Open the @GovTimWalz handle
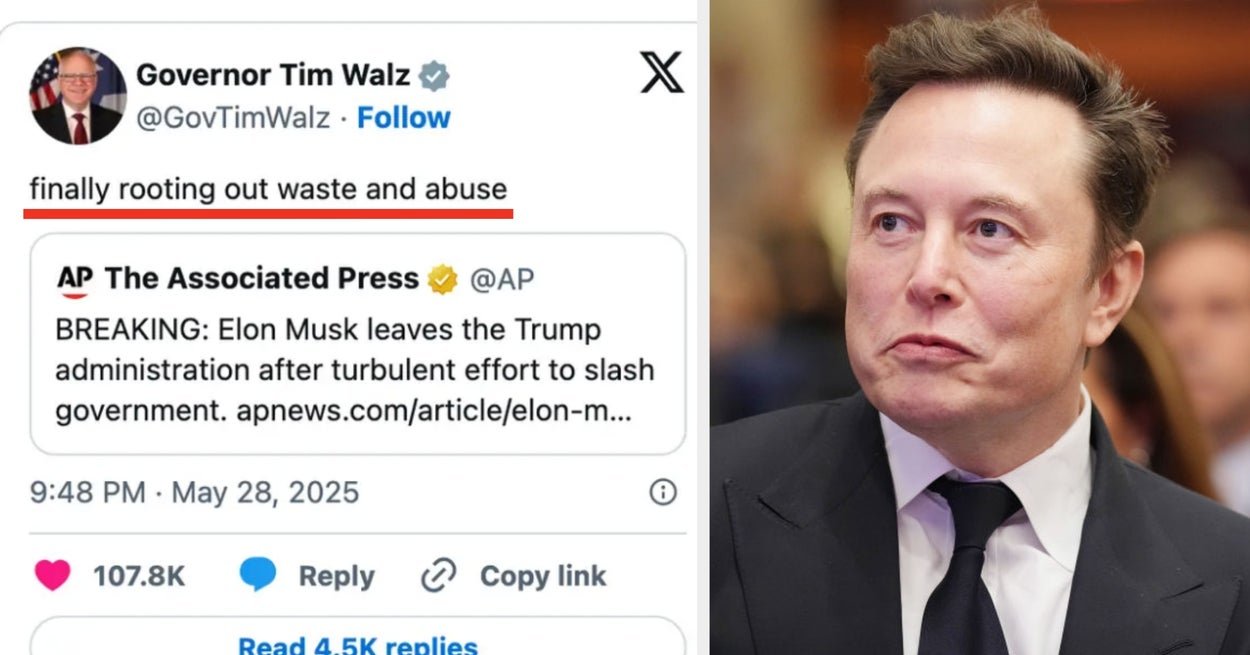The image size is (1250, 655). point(232,118)
